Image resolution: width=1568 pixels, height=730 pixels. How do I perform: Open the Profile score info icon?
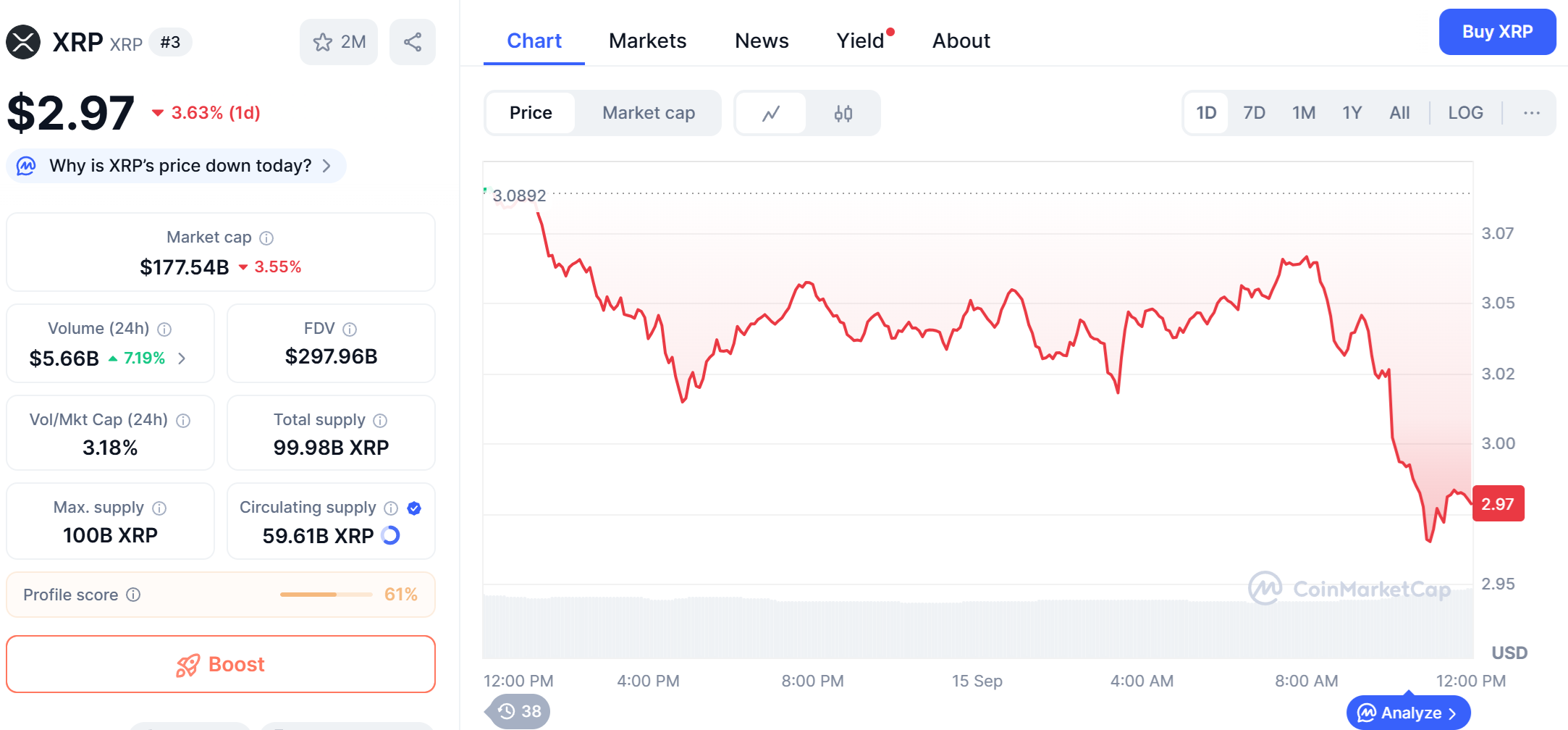pyautogui.click(x=133, y=595)
